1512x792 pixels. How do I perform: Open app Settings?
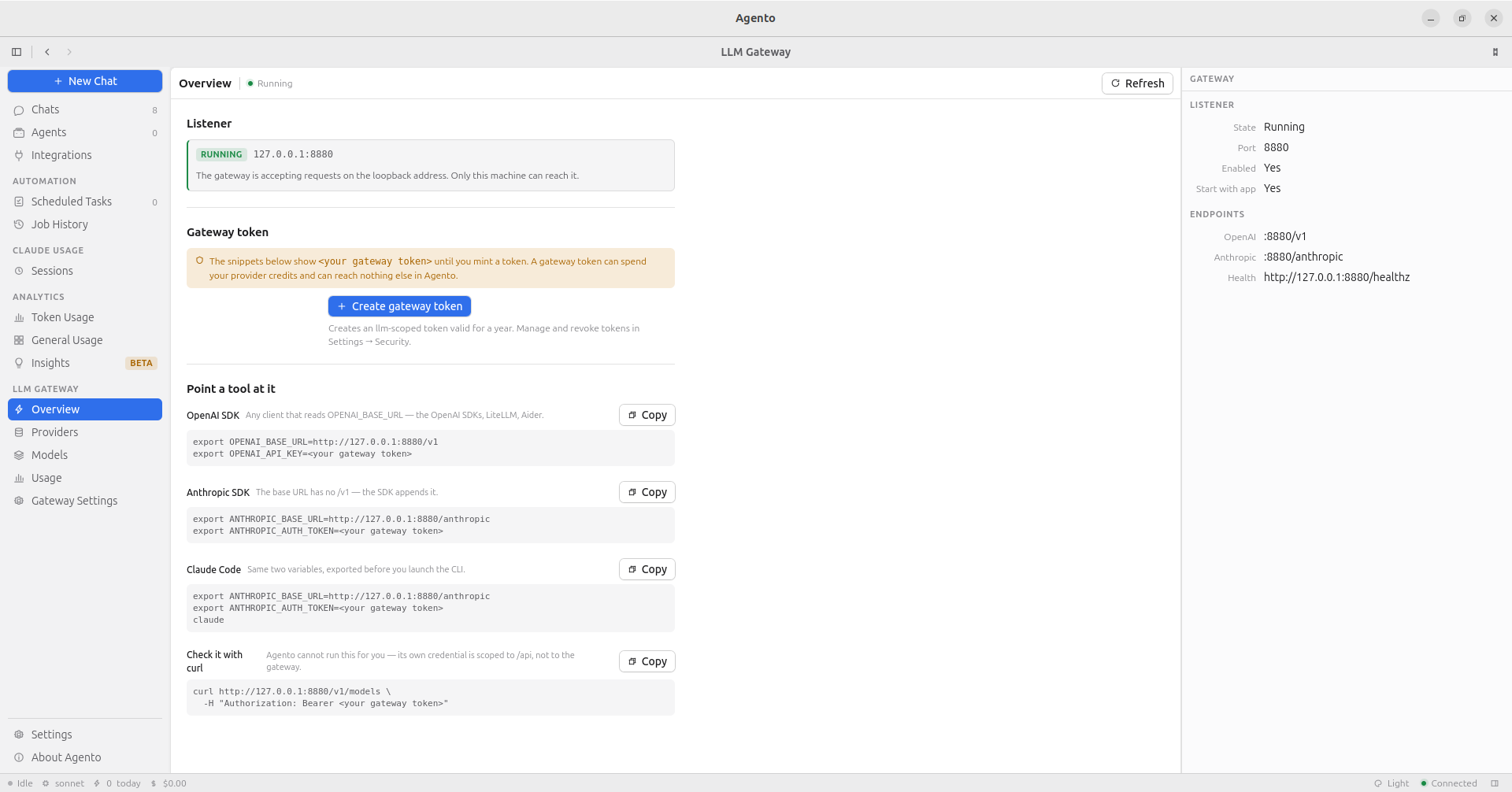(x=85, y=735)
